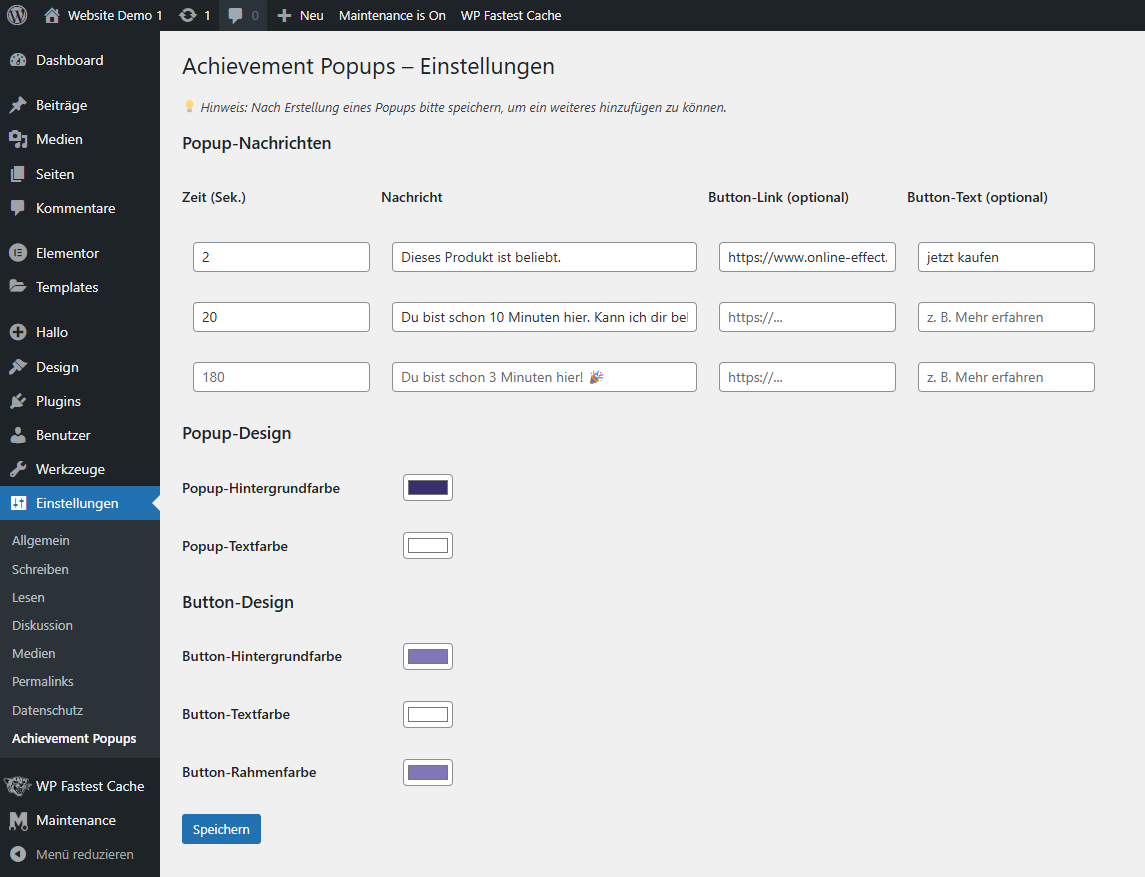The image size is (1145, 877).
Task: Click the comments bubble icon in admin bar
Action: [x=236, y=15]
